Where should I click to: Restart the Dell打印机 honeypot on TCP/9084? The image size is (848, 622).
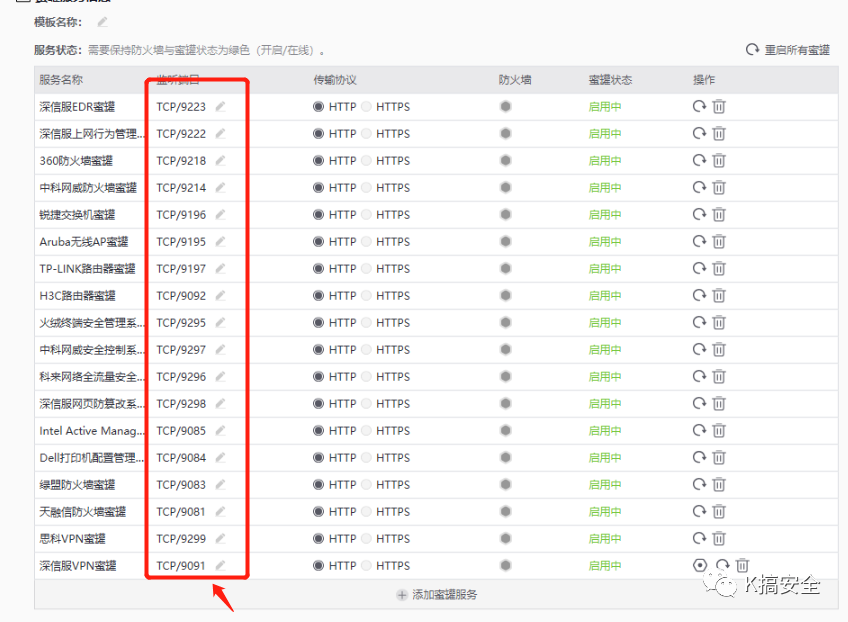(x=699, y=458)
